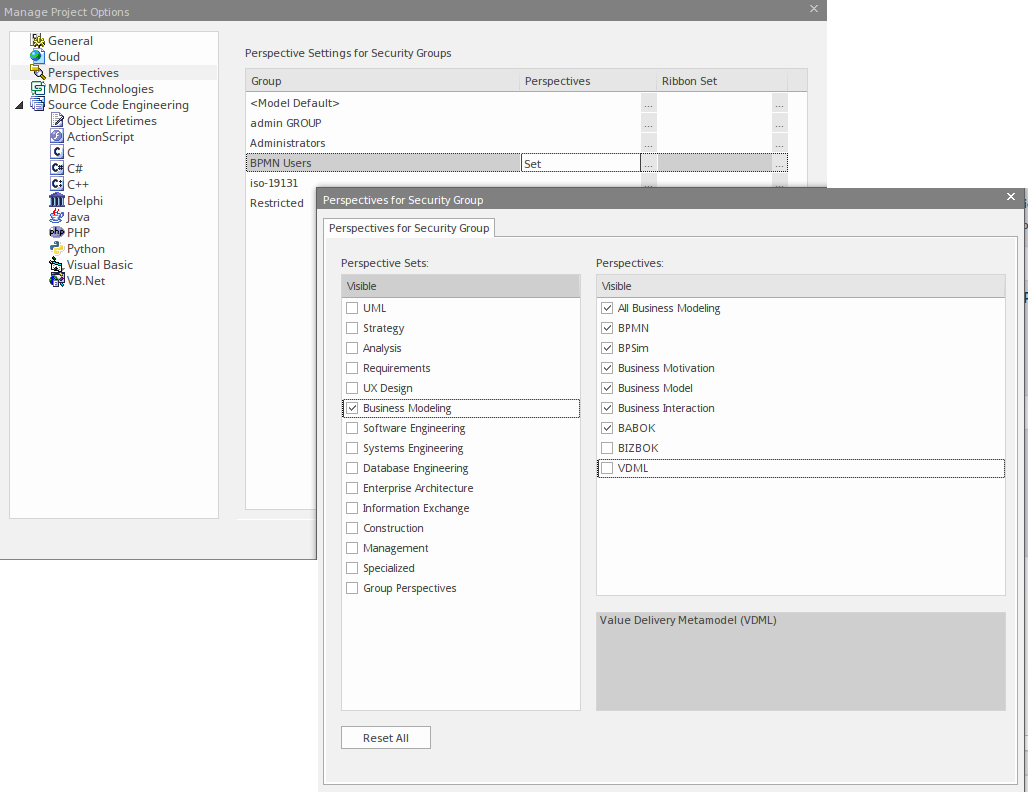Select the Python language icon
This screenshot has width=1028, height=792.
[x=57, y=249]
